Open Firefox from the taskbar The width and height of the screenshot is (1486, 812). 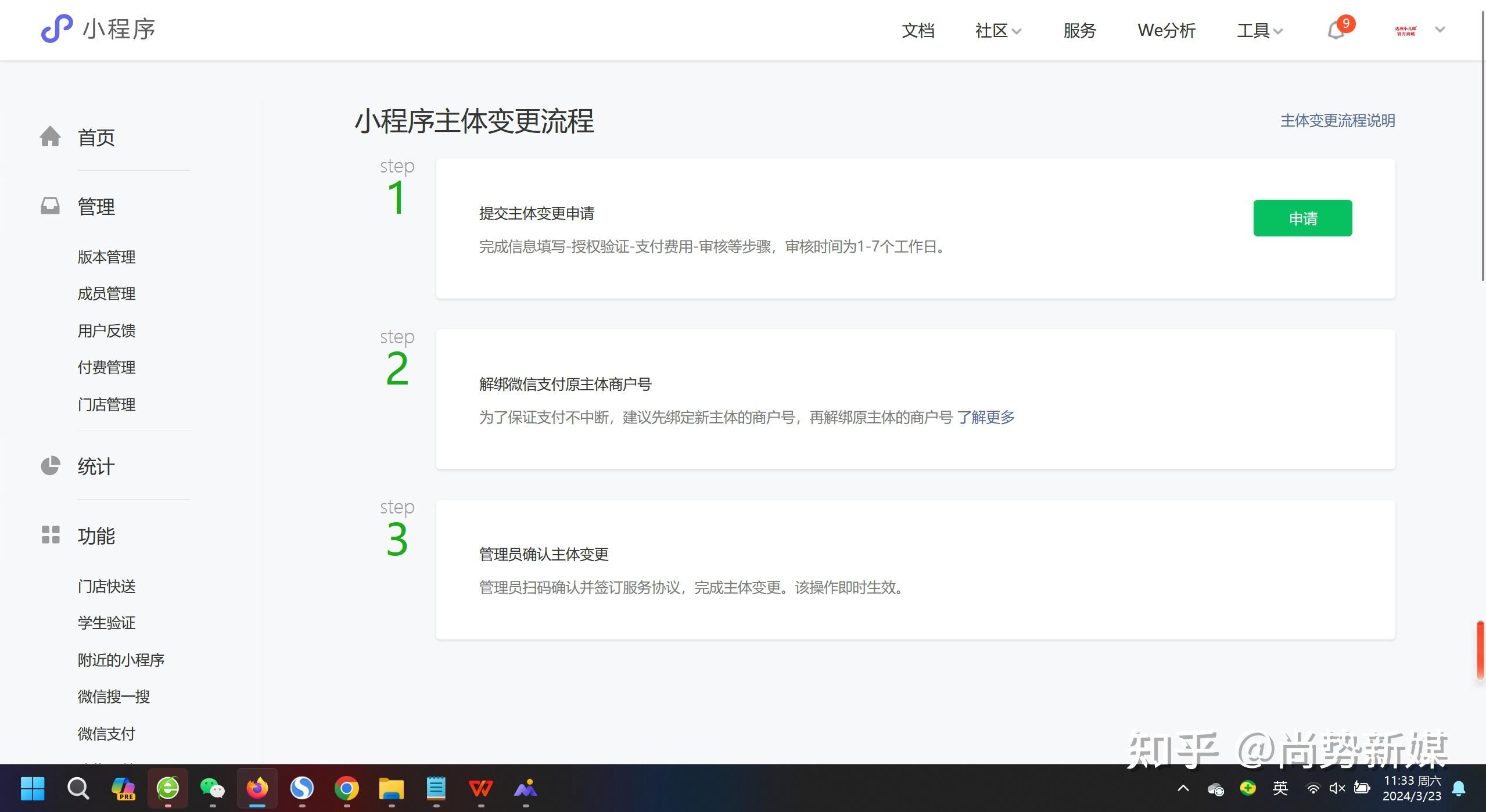pyautogui.click(x=257, y=788)
